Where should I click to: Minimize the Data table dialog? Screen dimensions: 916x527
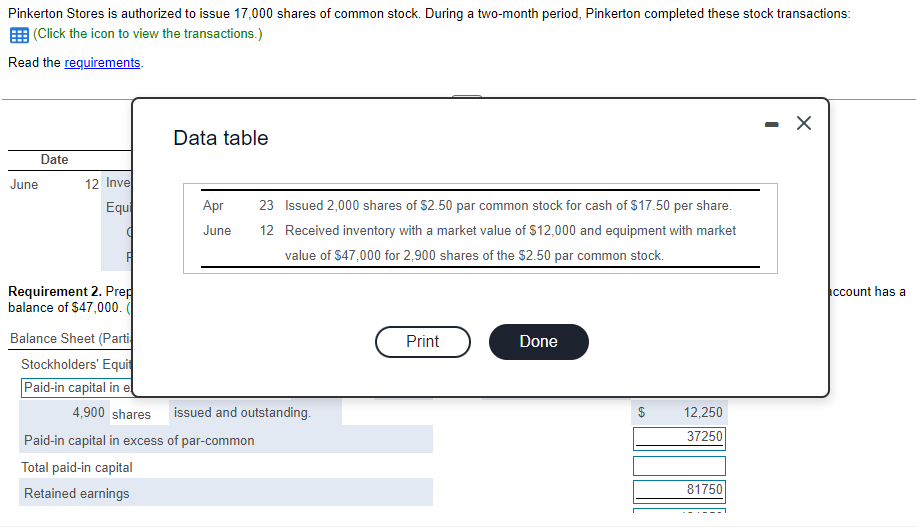[772, 124]
